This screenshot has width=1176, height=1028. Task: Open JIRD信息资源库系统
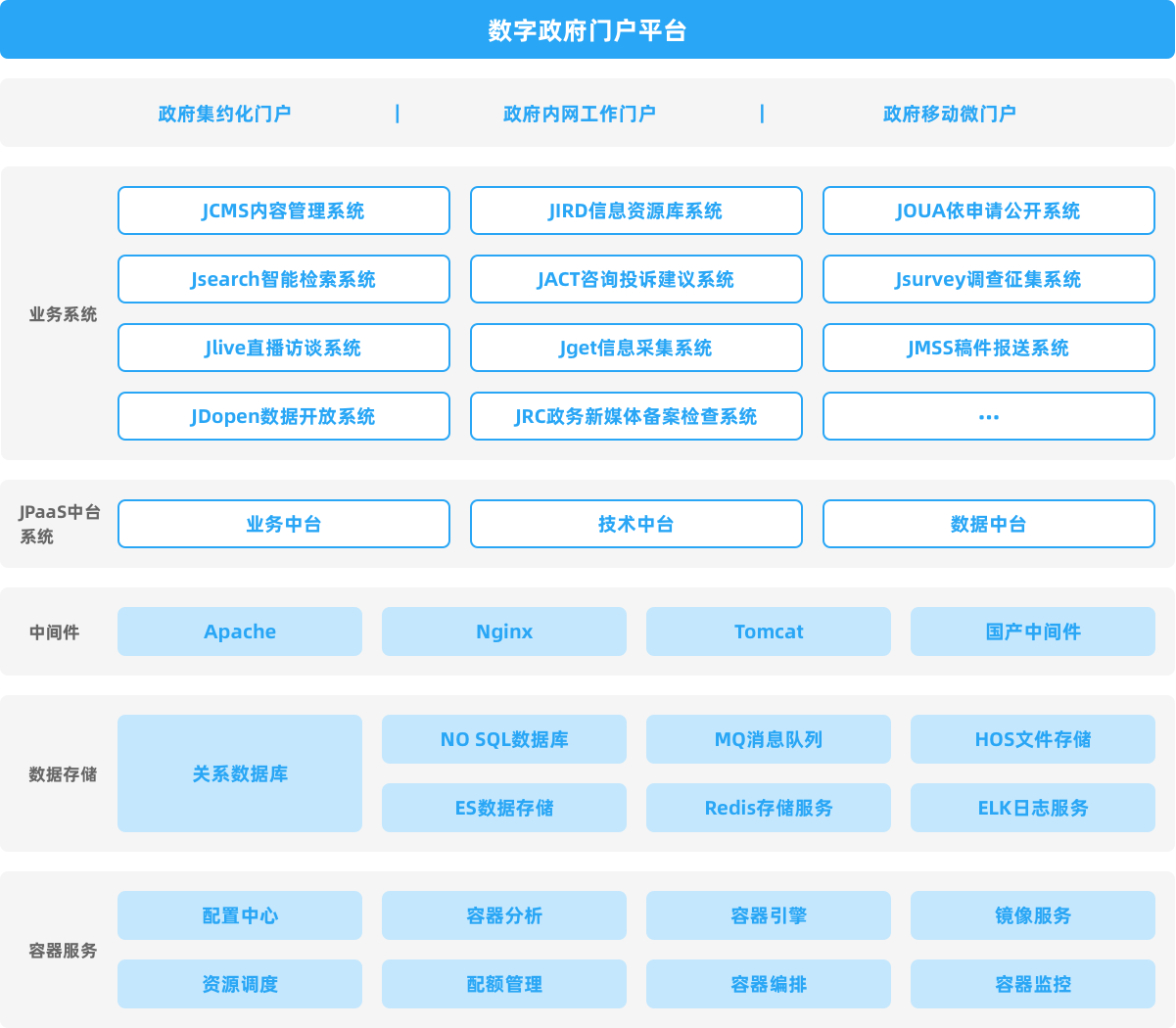pyautogui.click(x=635, y=210)
